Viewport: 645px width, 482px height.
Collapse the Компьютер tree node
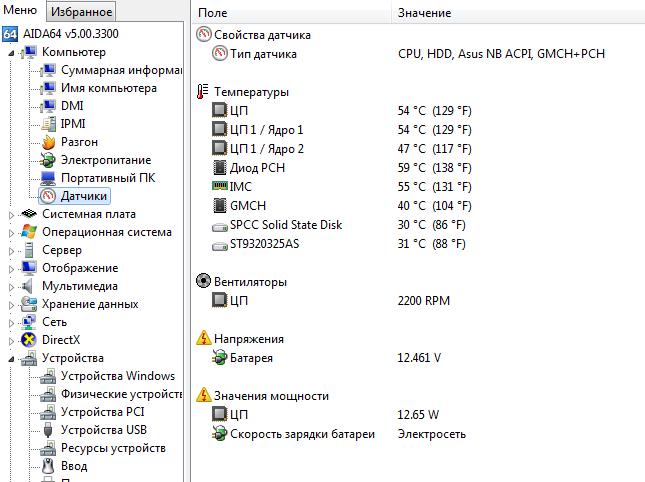click(11, 52)
